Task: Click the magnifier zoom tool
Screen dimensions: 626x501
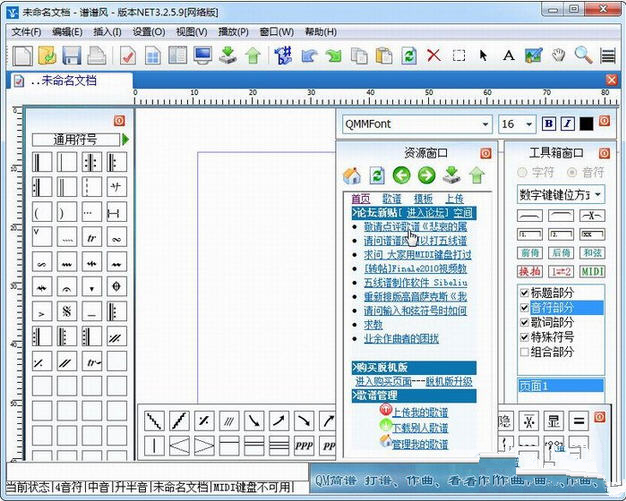Action: coord(583,55)
